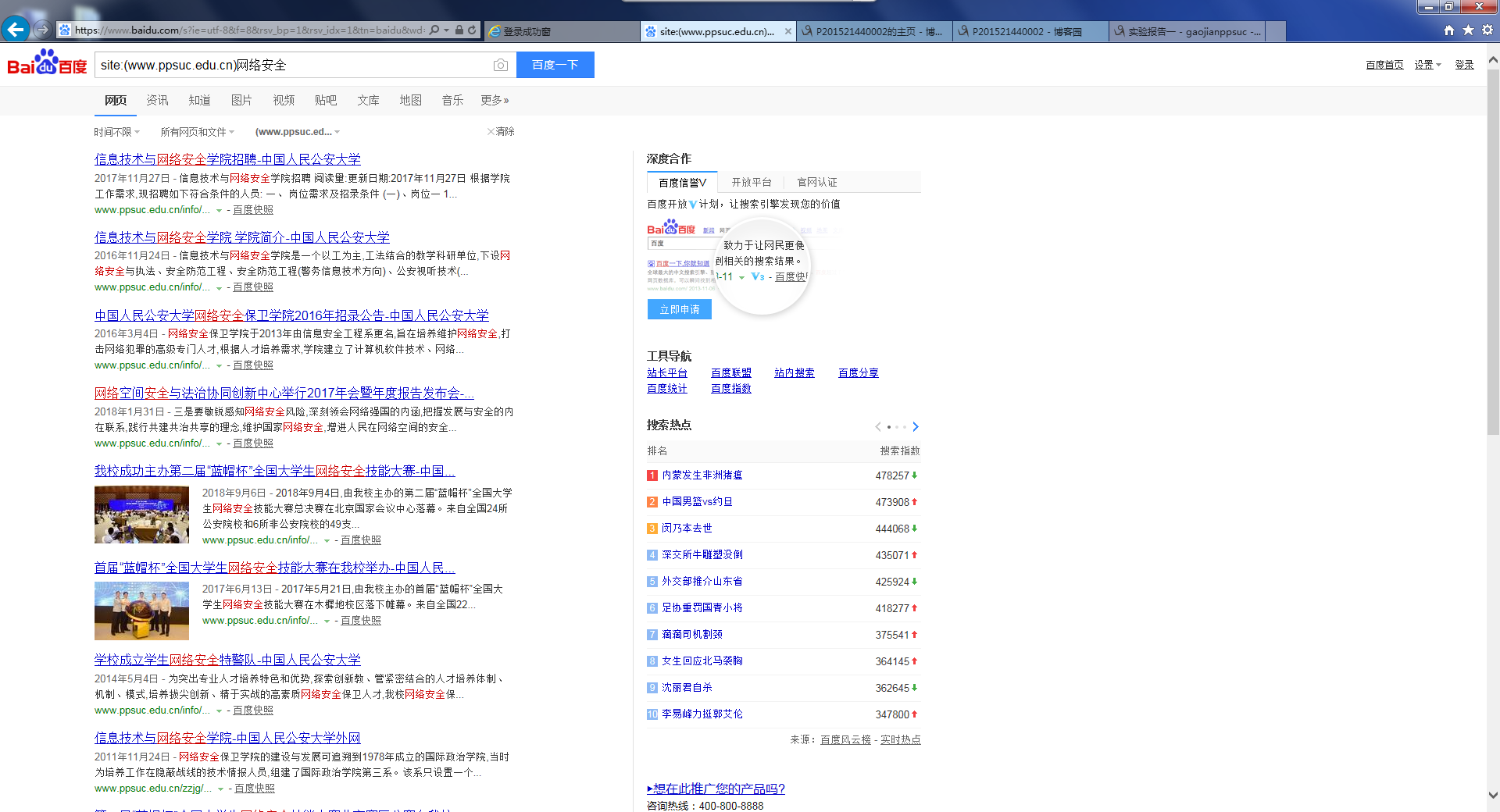This screenshot has width=1500, height=812.
Task: Open 百度快照 for the 2016年招录公告 result
Action: [x=253, y=365]
